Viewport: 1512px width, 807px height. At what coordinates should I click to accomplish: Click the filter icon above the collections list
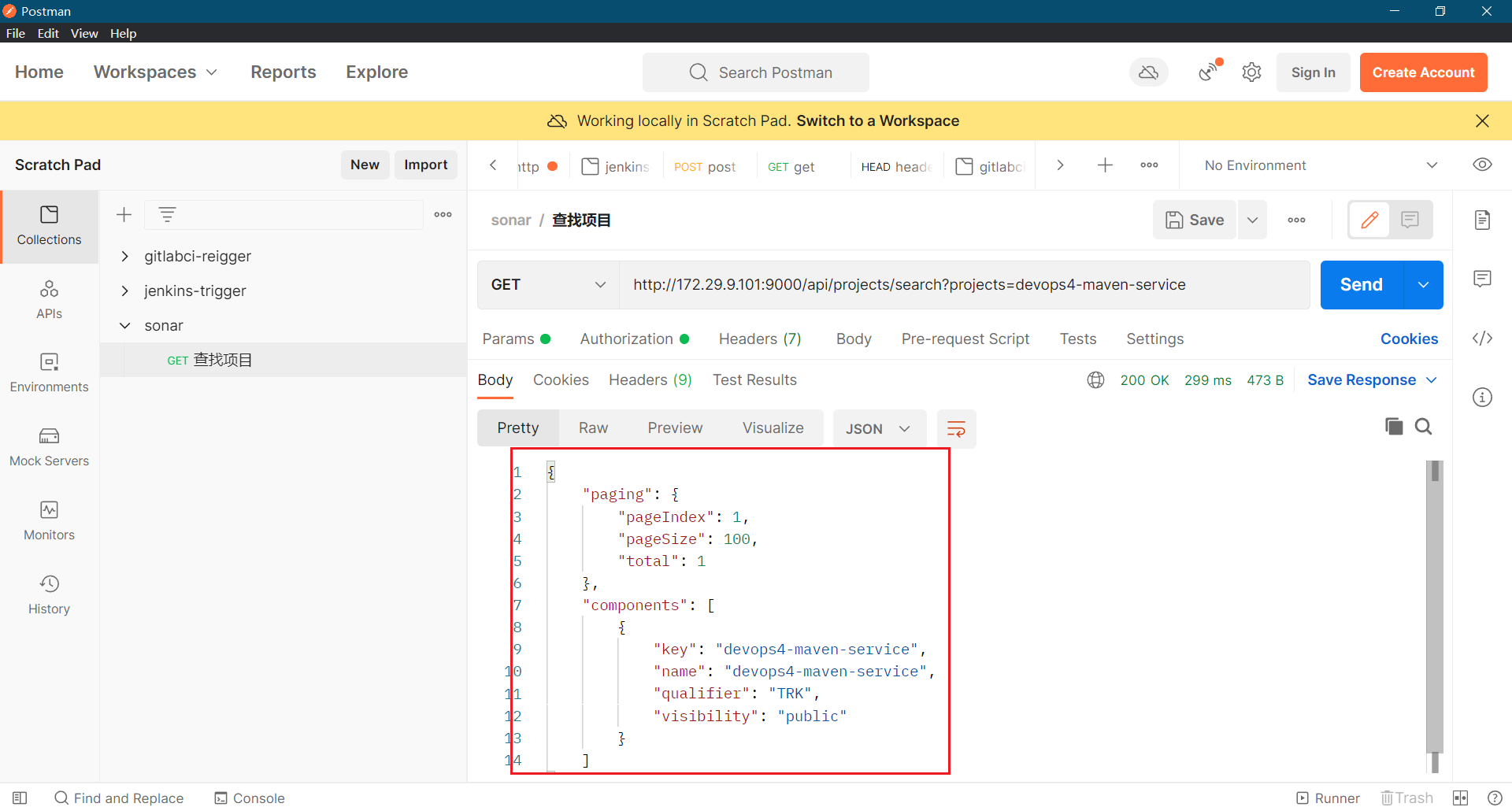(167, 214)
